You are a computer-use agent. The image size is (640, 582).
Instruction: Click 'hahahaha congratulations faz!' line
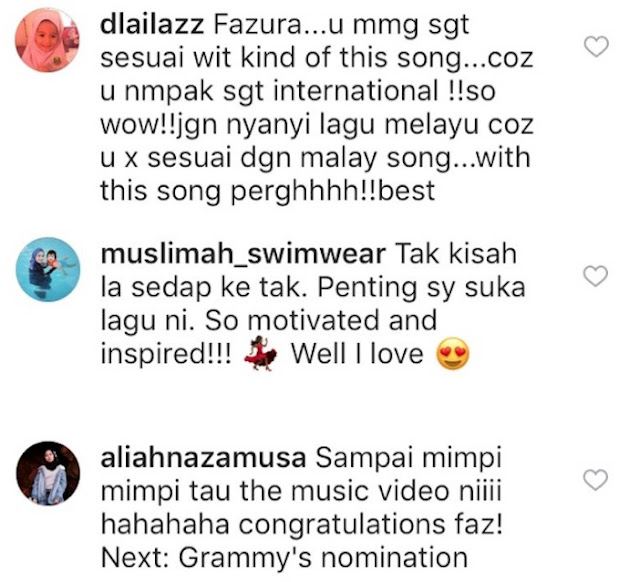[302, 525]
